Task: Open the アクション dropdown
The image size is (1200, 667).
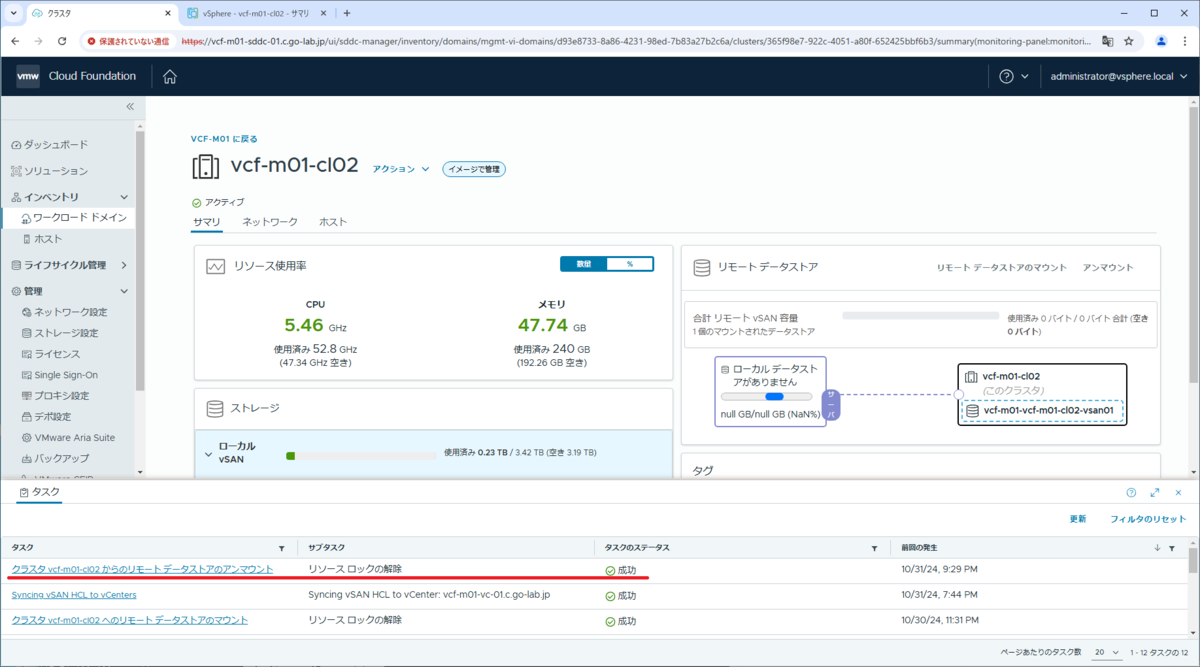Action: [401, 169]
